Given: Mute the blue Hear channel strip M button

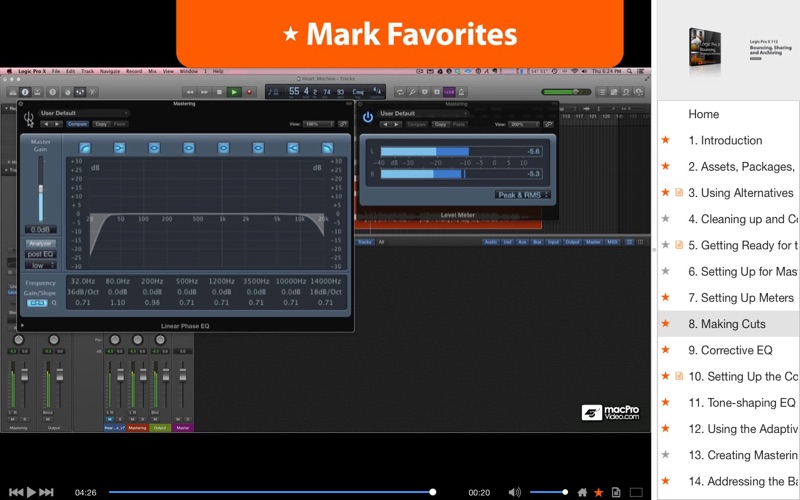Looking at the screenshot, I should pyautogui.click(x=110, y=419).
